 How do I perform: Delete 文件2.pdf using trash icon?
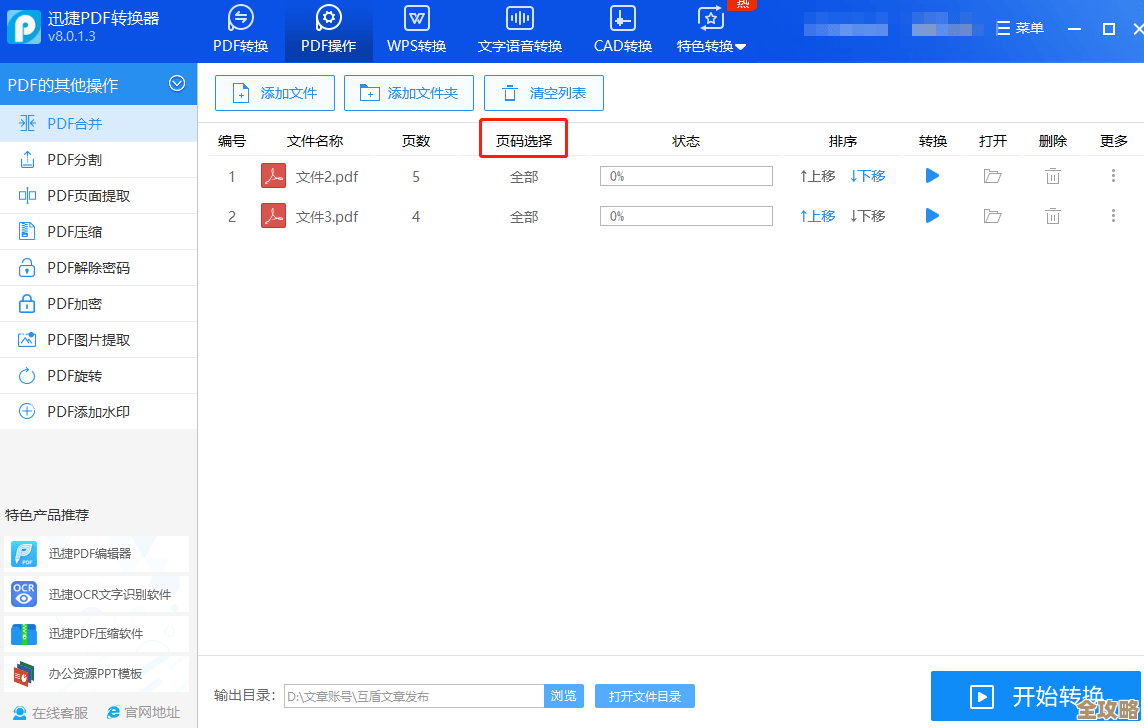point(1052,175)
